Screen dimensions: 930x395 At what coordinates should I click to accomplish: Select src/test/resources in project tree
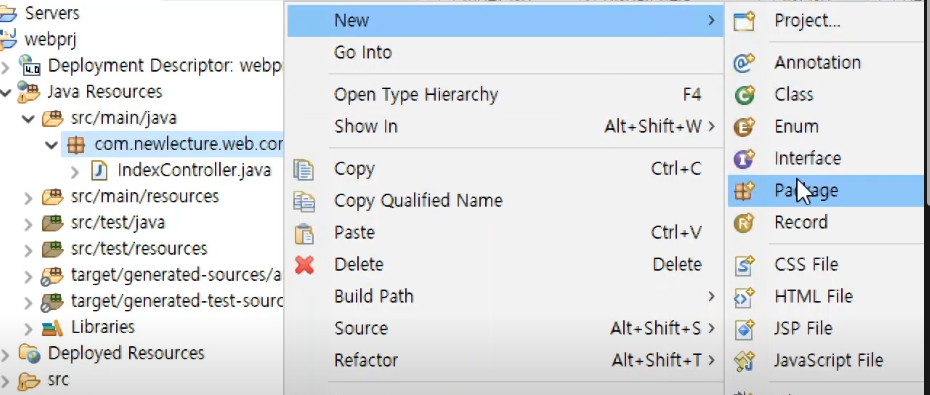[x=139, y=248]
